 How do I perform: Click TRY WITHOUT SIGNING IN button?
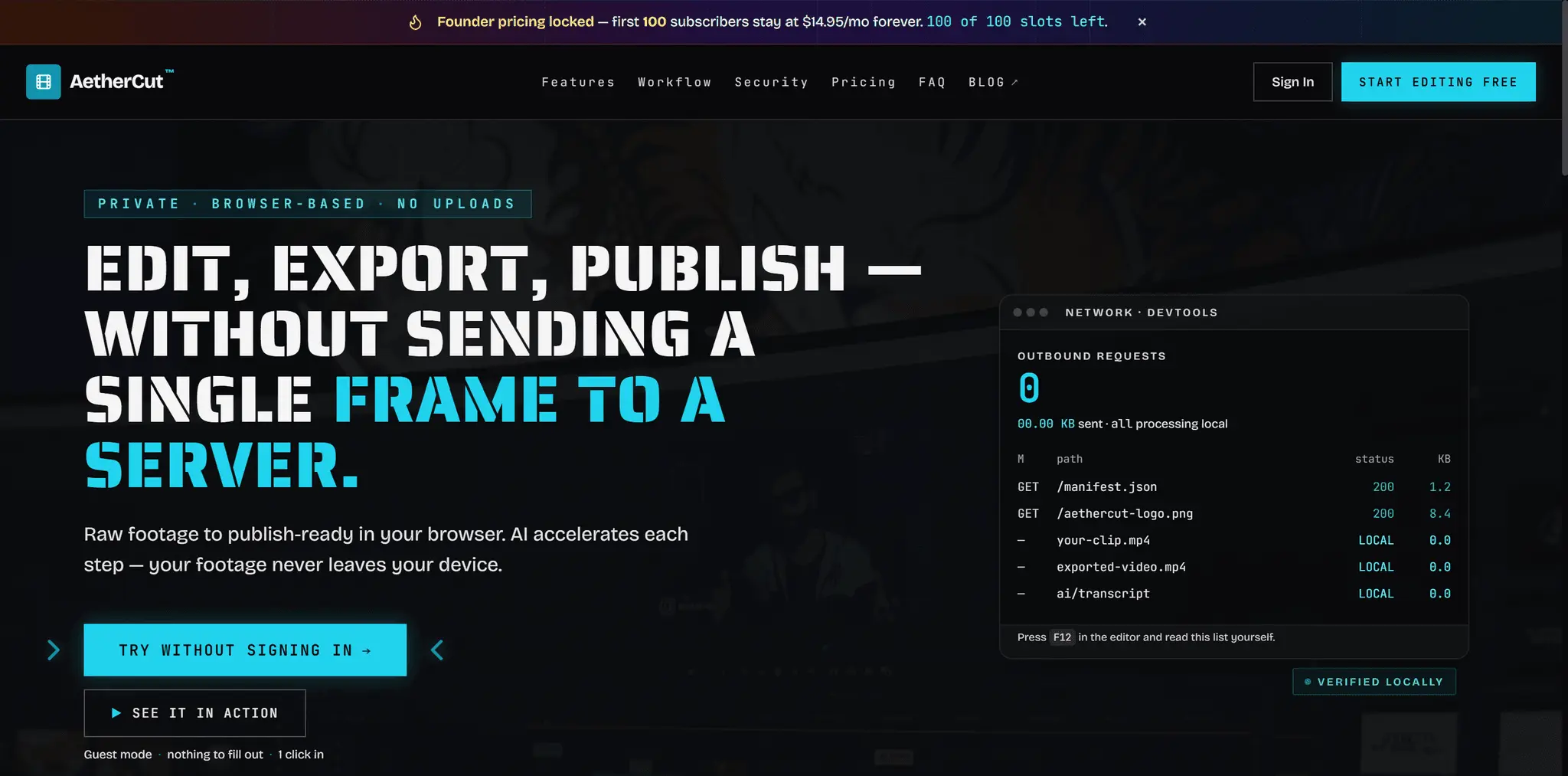[x=245, y=650]
